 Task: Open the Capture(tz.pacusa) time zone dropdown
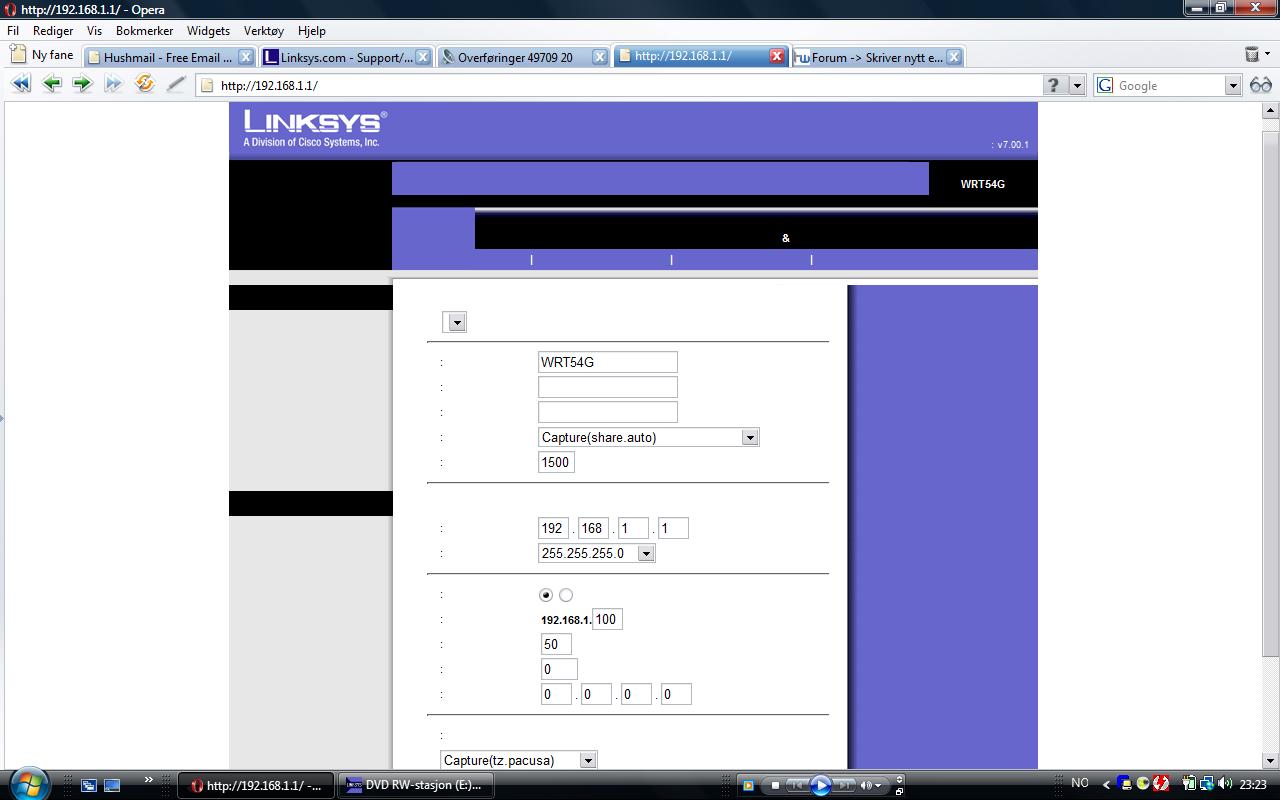(x=518, y=760)
